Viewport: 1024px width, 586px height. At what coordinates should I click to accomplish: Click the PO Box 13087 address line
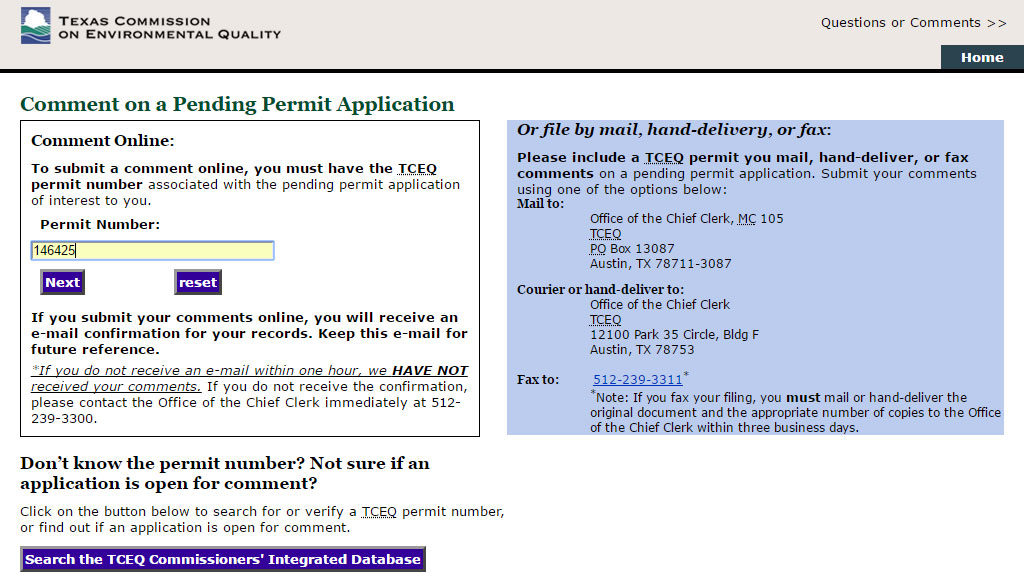click(632, 249)
